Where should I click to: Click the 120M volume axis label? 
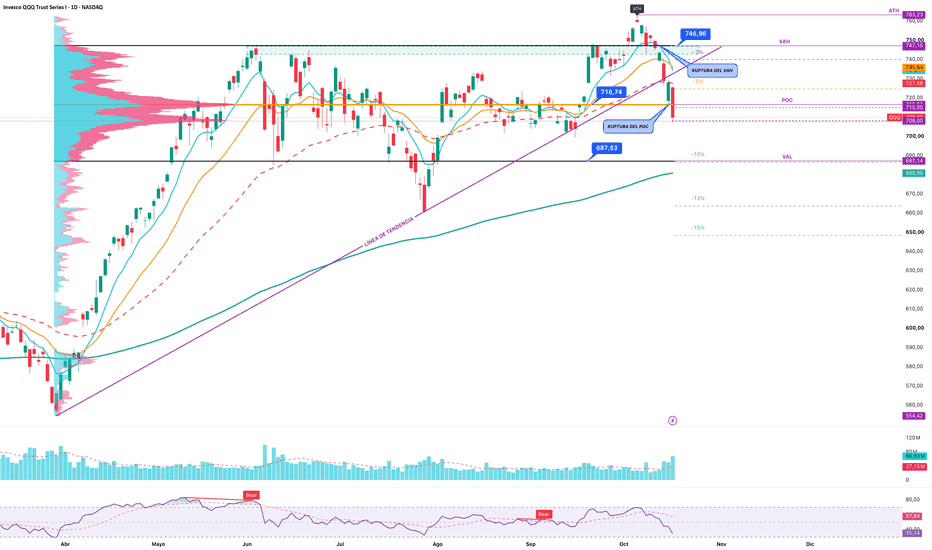tap(912, 438)
